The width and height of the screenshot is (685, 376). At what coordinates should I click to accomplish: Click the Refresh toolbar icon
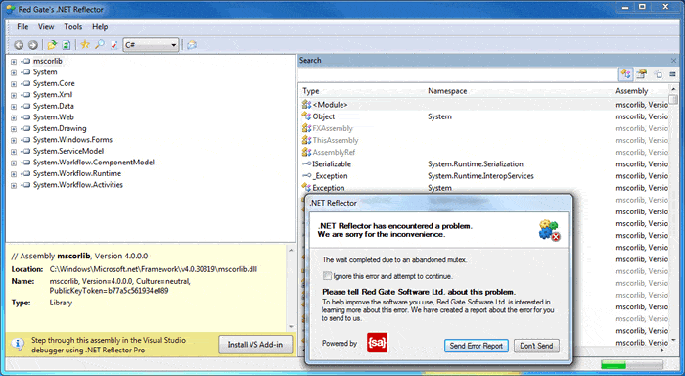[66, 45]
